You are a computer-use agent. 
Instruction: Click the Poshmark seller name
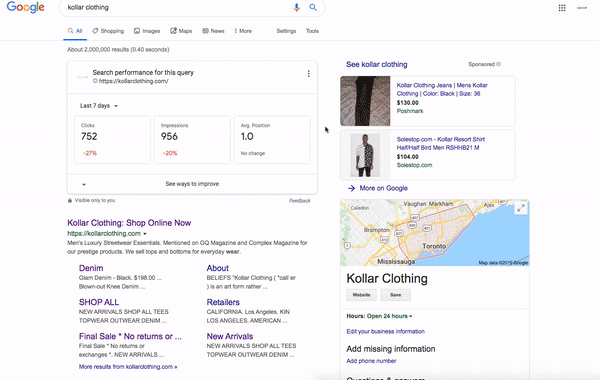[410, 111]
